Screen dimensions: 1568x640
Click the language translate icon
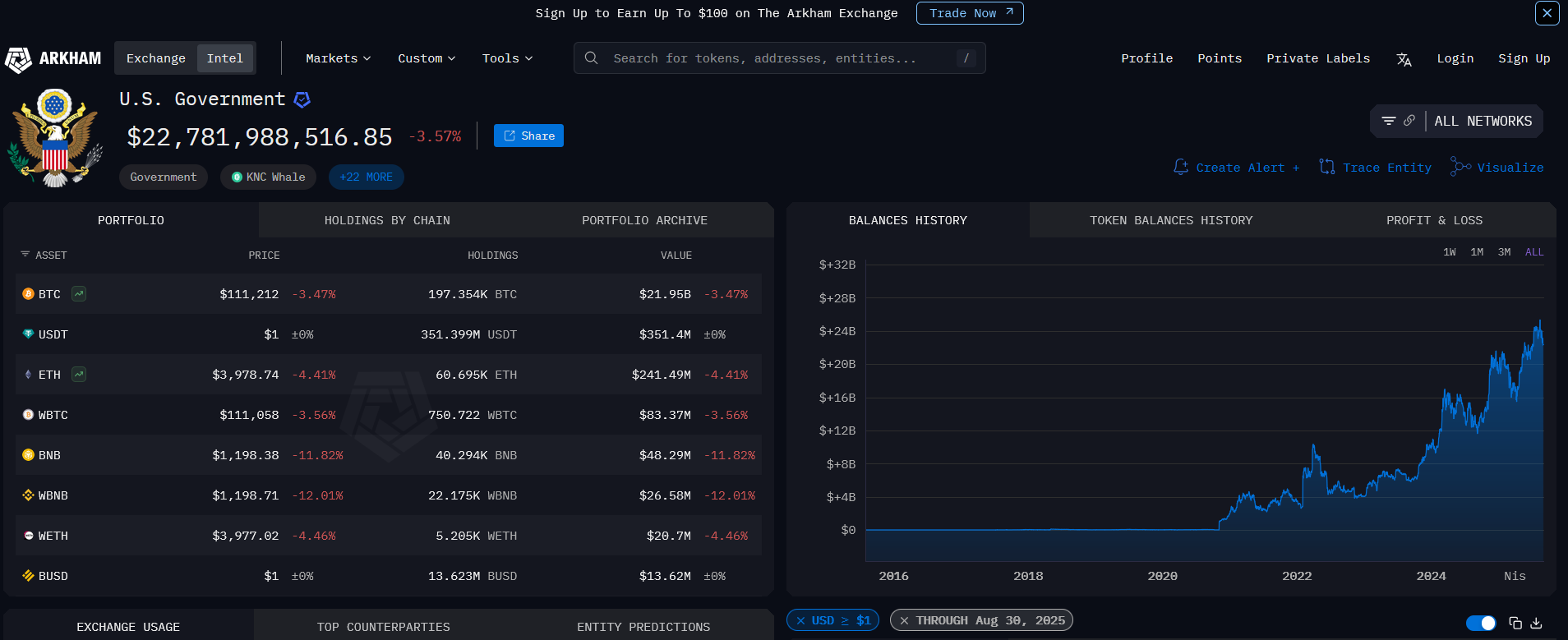(1404, 59)
